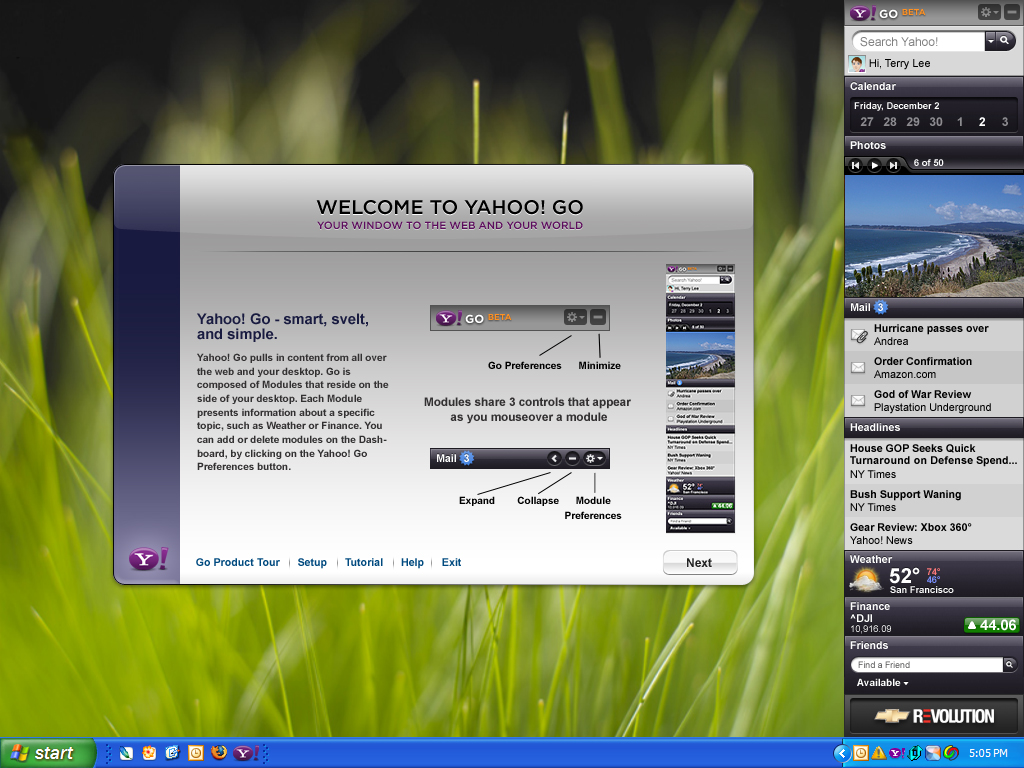Screen dimensions: 1024x768
Task: Open the Help link in welcome dialog
Action: 412,562
